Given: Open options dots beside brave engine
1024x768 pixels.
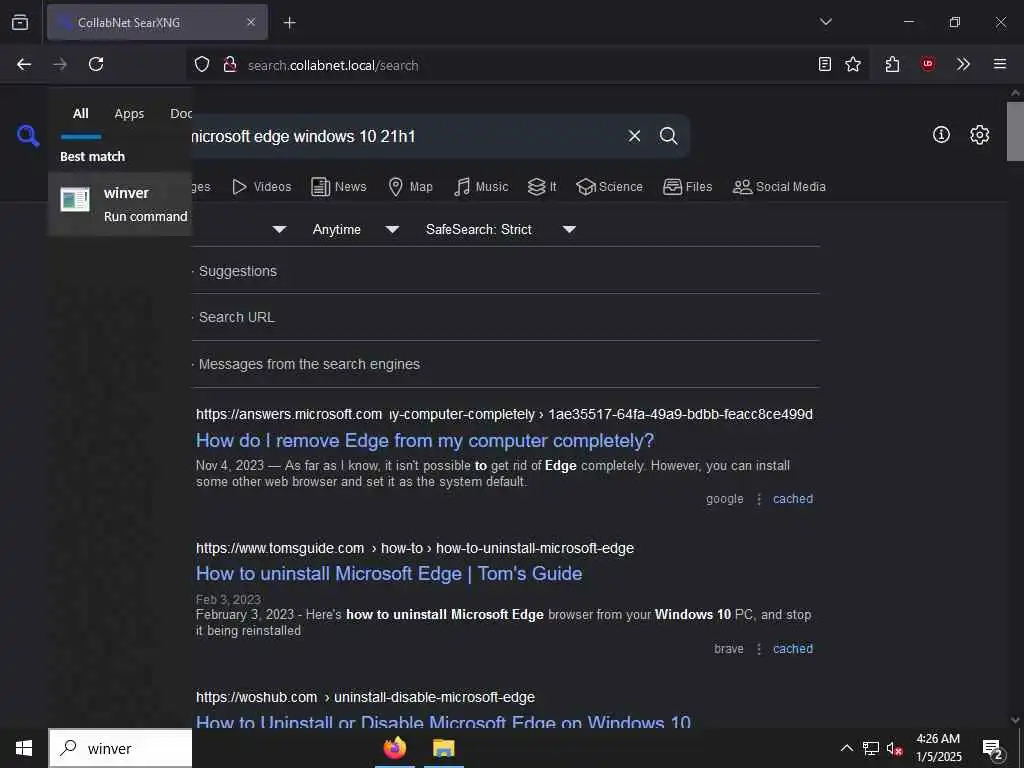Looking at the screenshot, I should [759, 648].
